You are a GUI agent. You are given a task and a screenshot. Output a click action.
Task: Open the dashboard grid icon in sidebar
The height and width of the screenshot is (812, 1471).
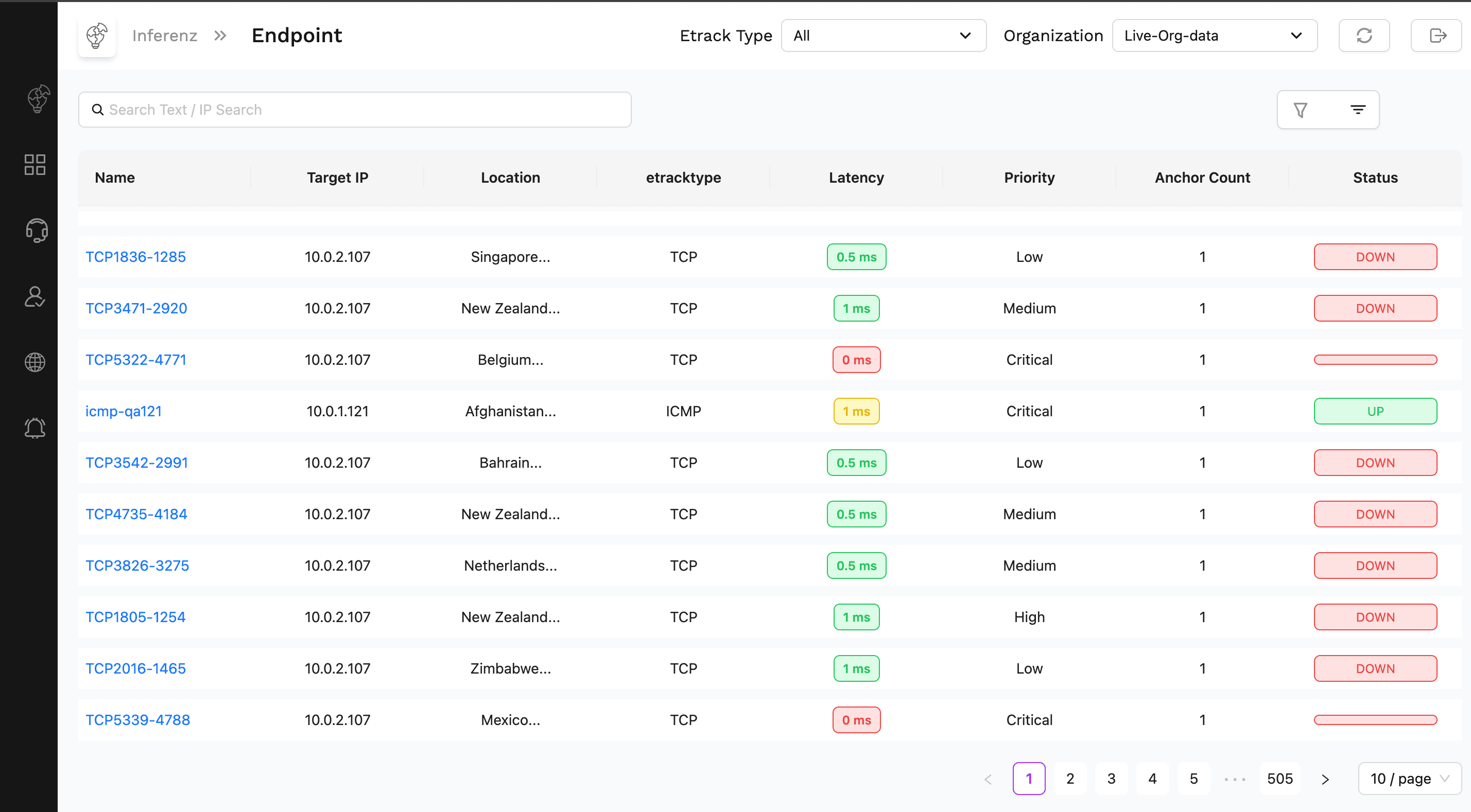click(x=35, y=164)
